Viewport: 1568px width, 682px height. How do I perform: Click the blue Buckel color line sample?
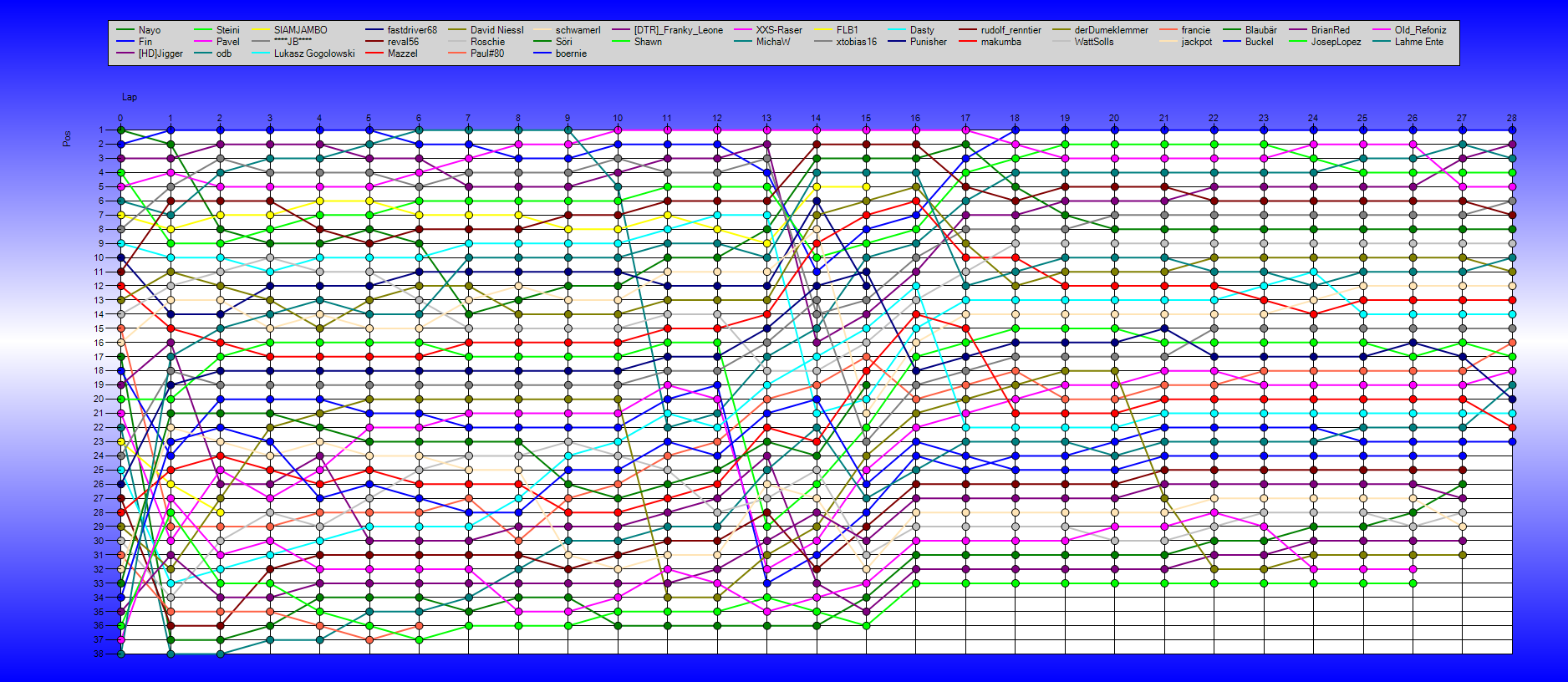[1232, 42]
